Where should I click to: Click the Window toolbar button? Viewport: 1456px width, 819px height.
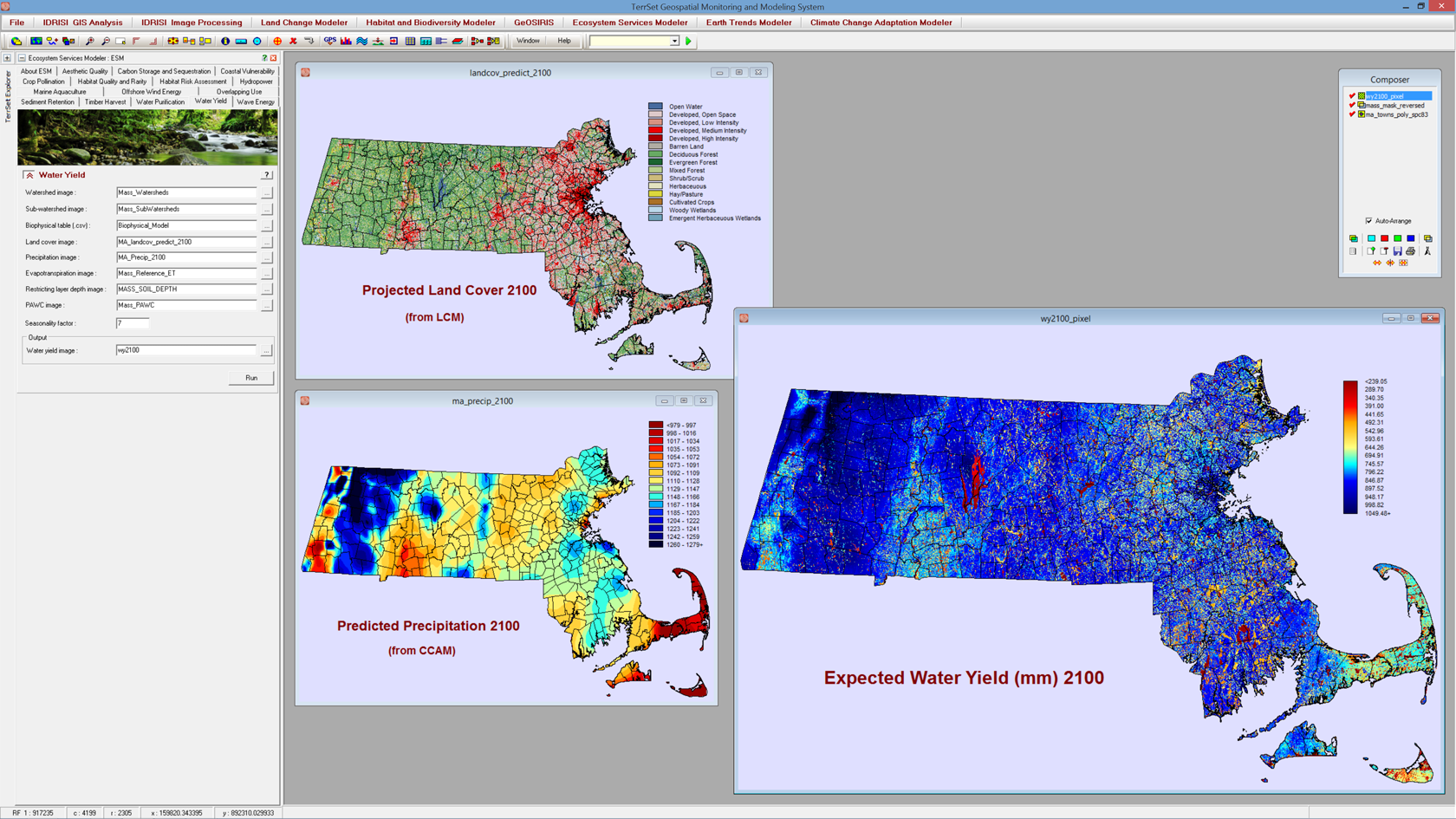[528, 41]
